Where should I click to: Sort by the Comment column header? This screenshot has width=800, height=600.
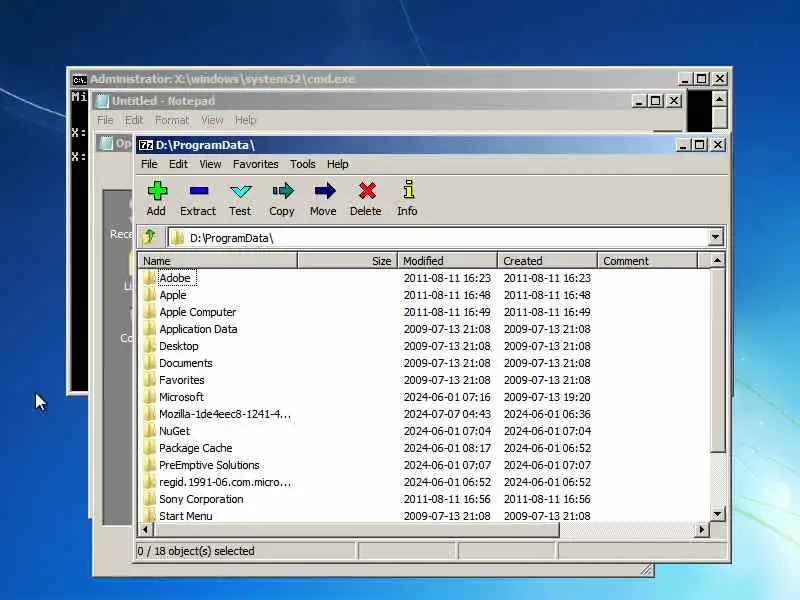pyautogui.click(x=647, y=261)
